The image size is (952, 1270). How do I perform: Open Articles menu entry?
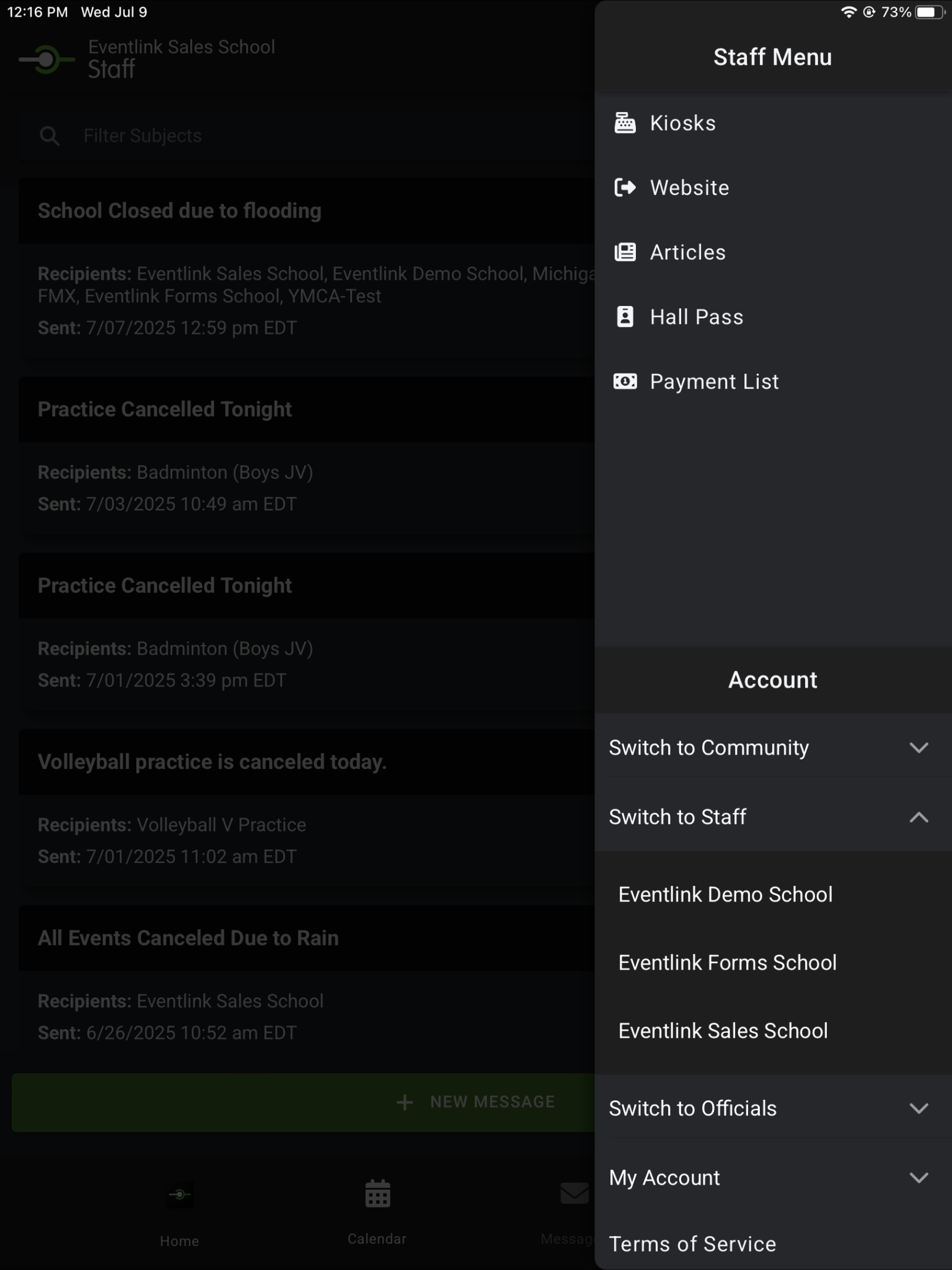pyautogui.click(x=773, y=252)
